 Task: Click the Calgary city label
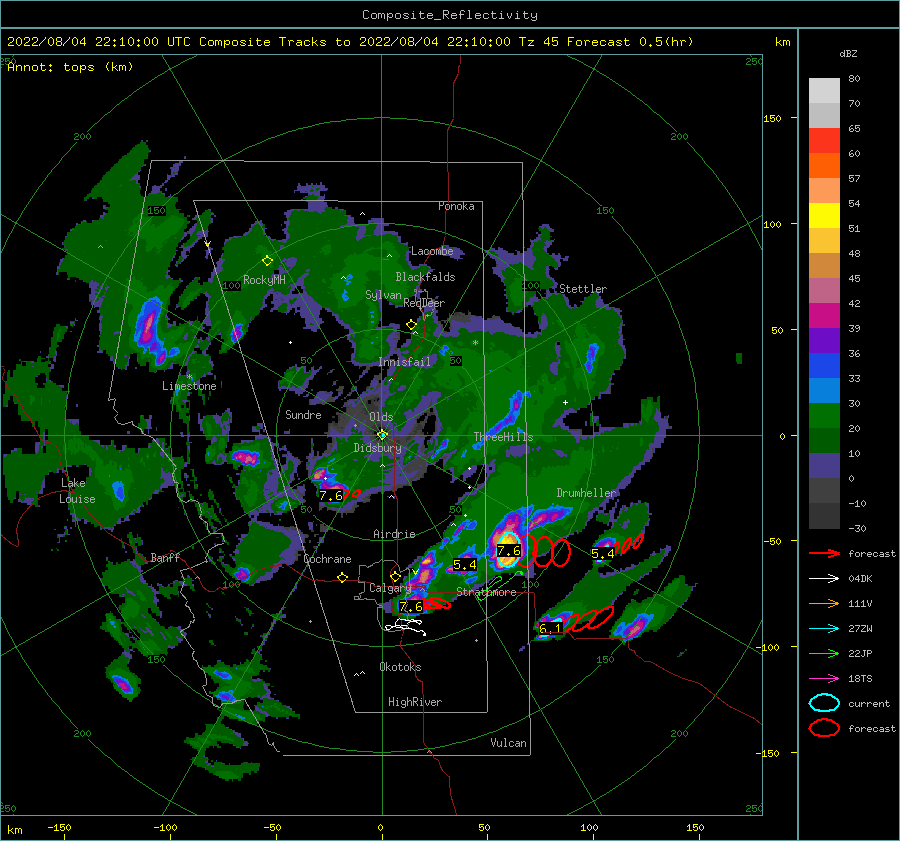[x=390, y=588]
